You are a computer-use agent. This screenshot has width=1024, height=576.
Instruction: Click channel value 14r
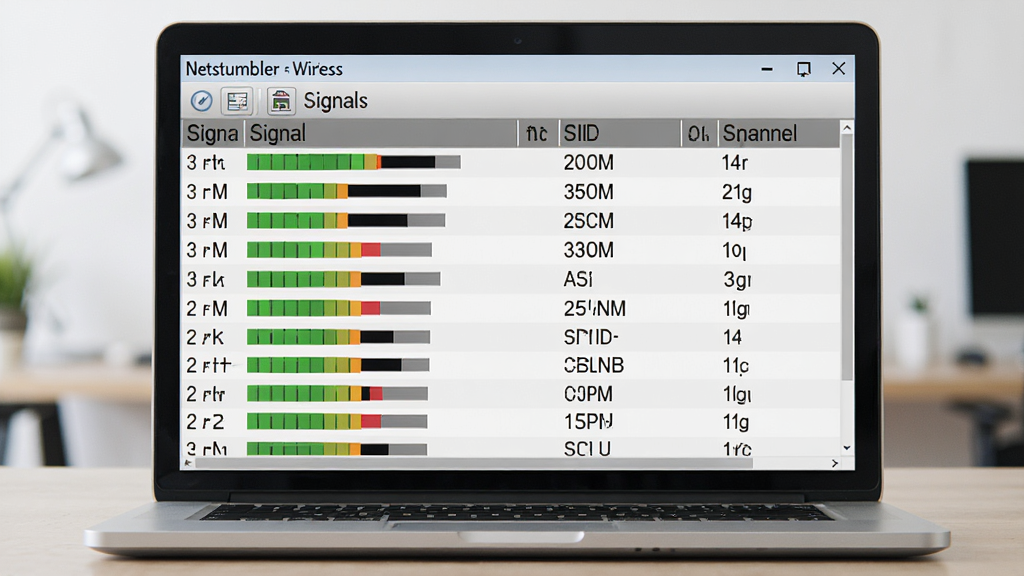[x=735, y=162]
